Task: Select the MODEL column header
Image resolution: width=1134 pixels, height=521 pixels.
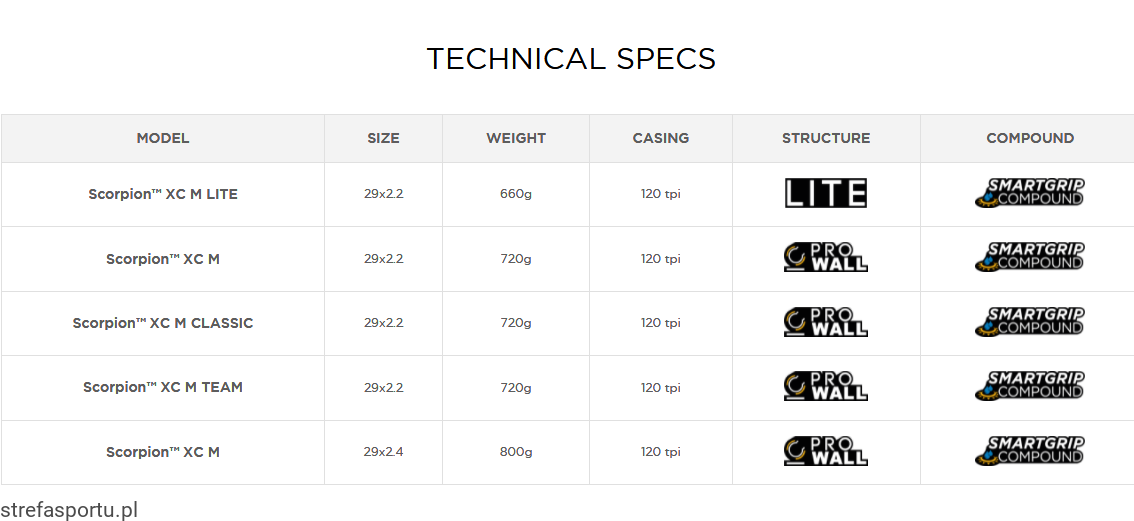Action: coord(163,138)
